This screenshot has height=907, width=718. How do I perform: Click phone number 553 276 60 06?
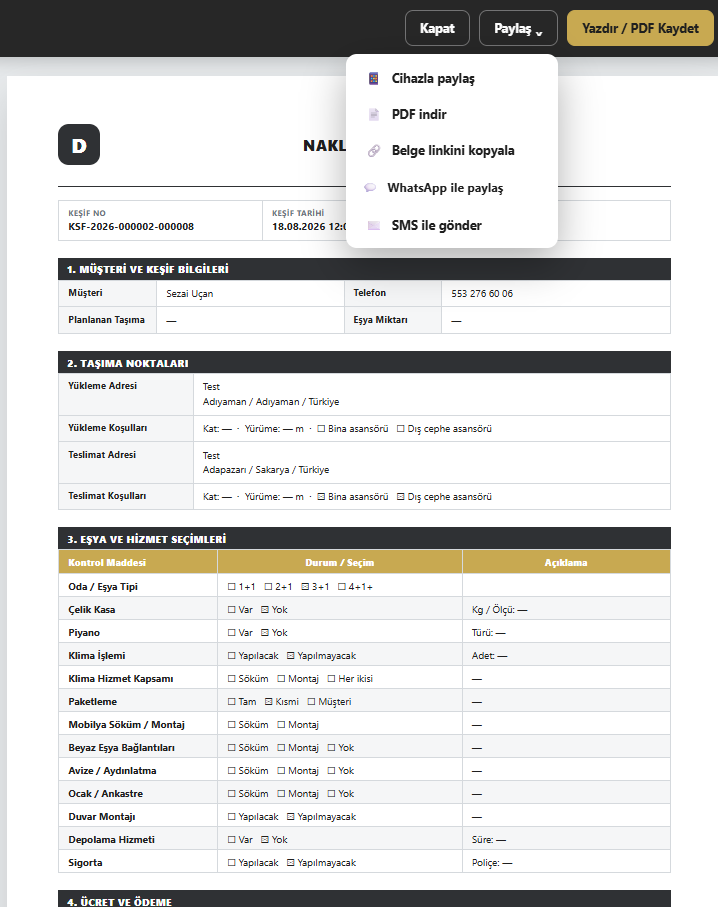[482, 294]
